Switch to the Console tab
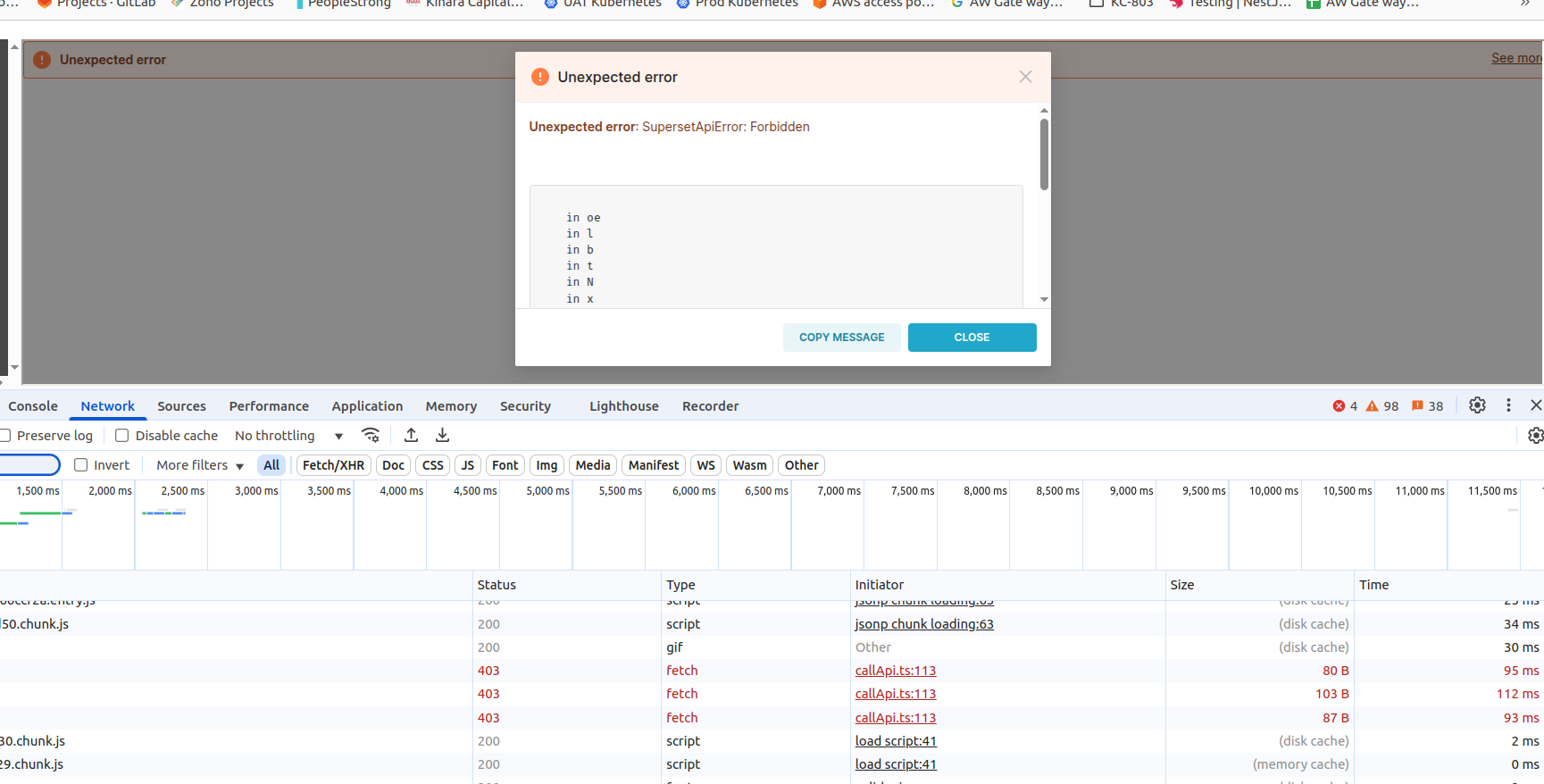 33,406
